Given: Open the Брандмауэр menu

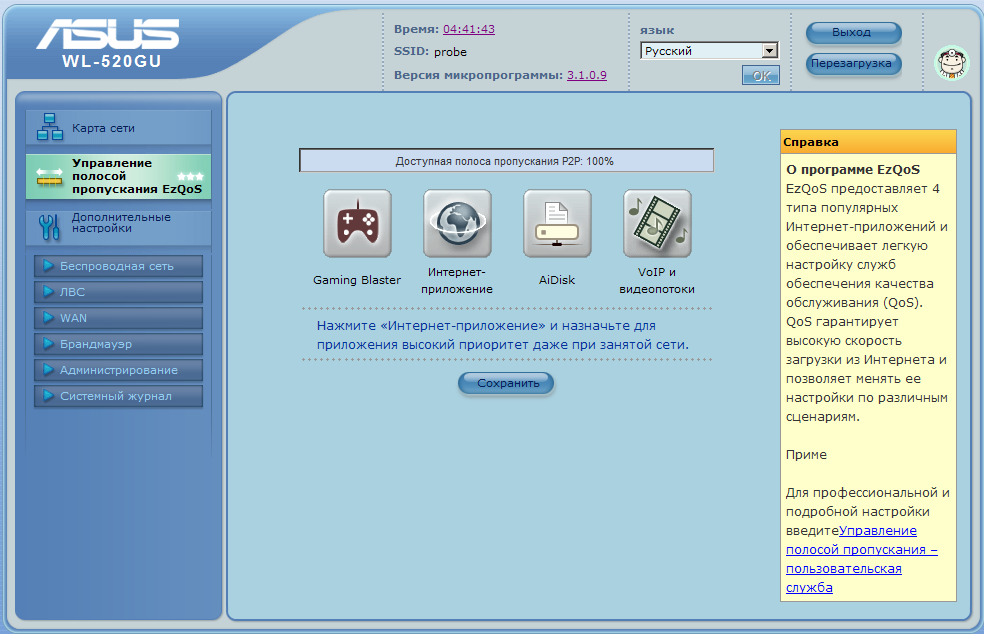Looking at the screenshot, I should 119,344.
